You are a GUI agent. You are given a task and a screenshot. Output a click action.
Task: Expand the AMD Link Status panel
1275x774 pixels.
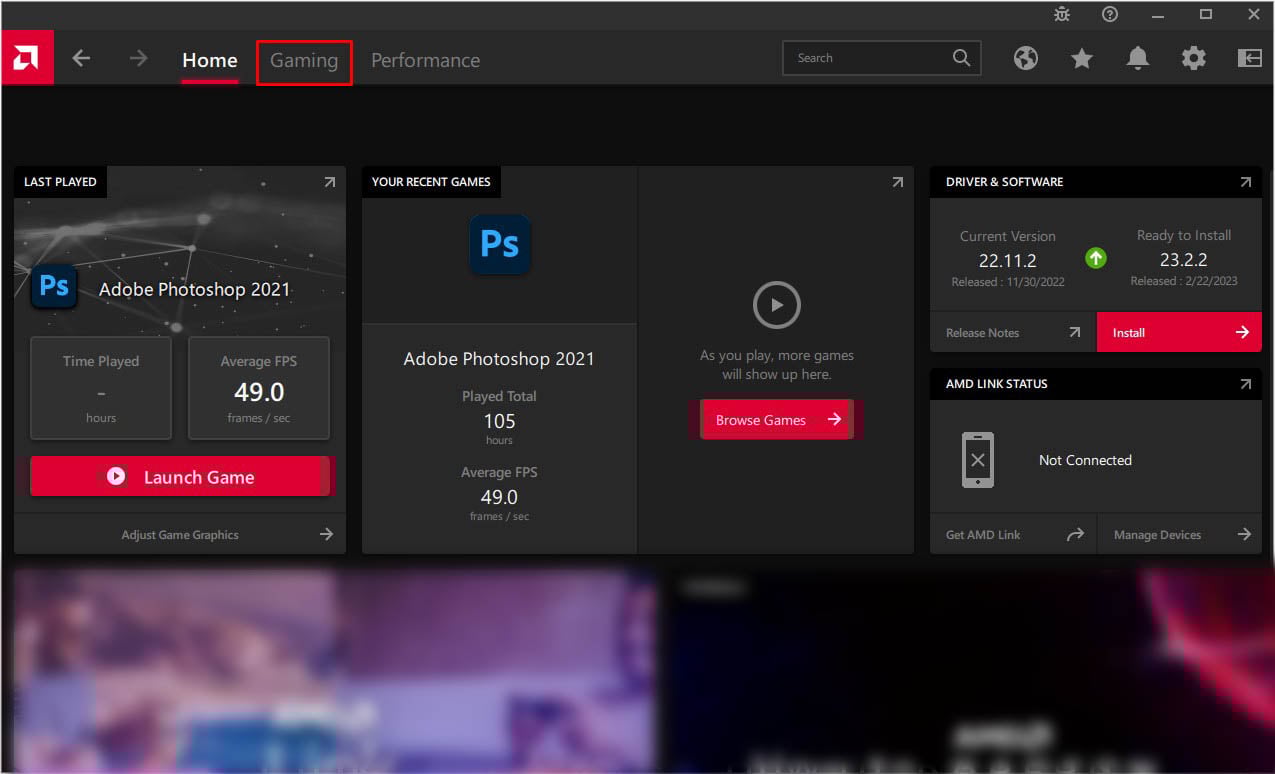point(1245,383)
